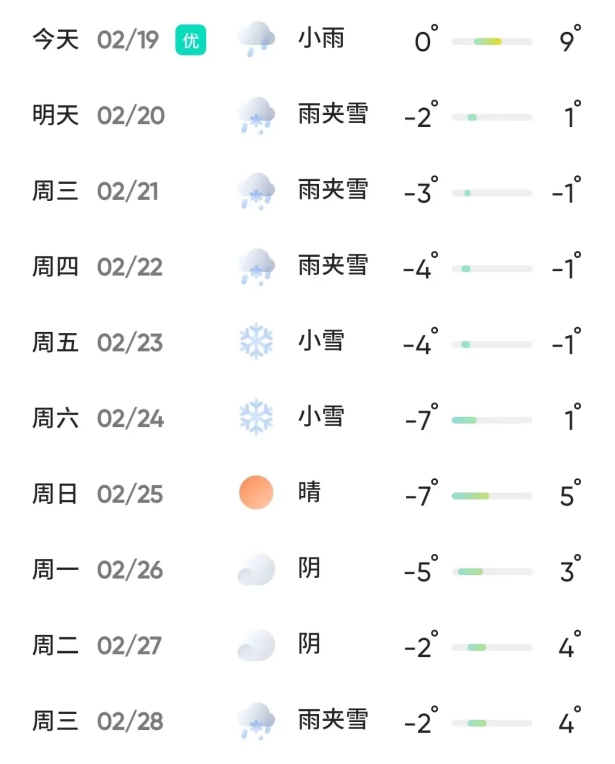This screenshot has width=615, height=764.
Task: Tap the 9° high temperature for today
Action: coord(570,41)
